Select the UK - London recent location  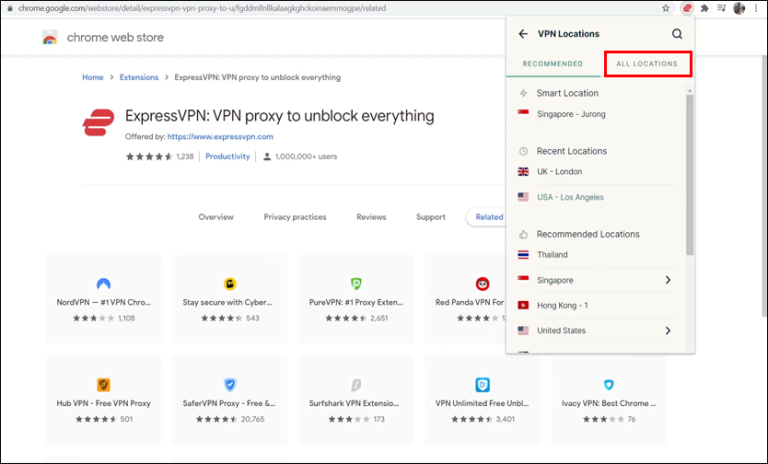(558, 172)
